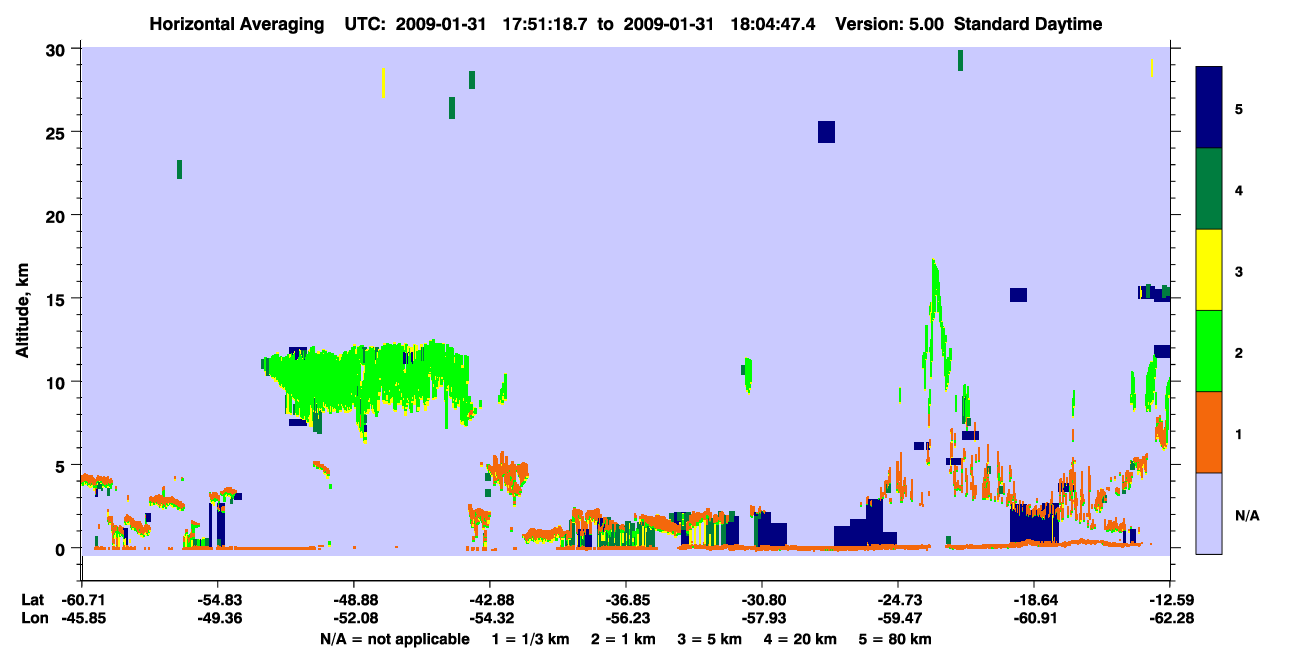The width and height of the screenshot is (1300, 667).
Task: Click the bright green colorbar segment labeled 2
Action: 1209,351
